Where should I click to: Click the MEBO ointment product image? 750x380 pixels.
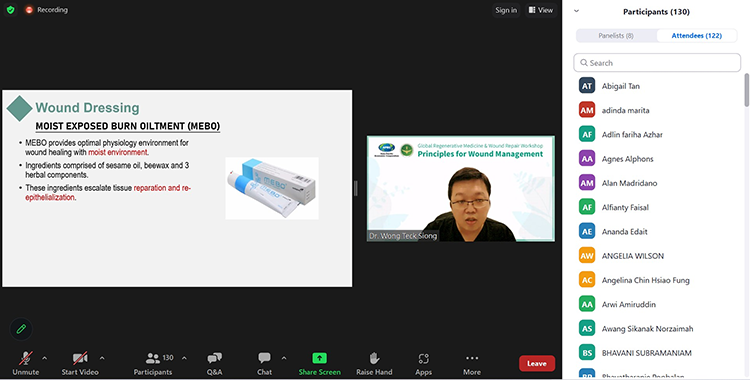click(272, 188)
